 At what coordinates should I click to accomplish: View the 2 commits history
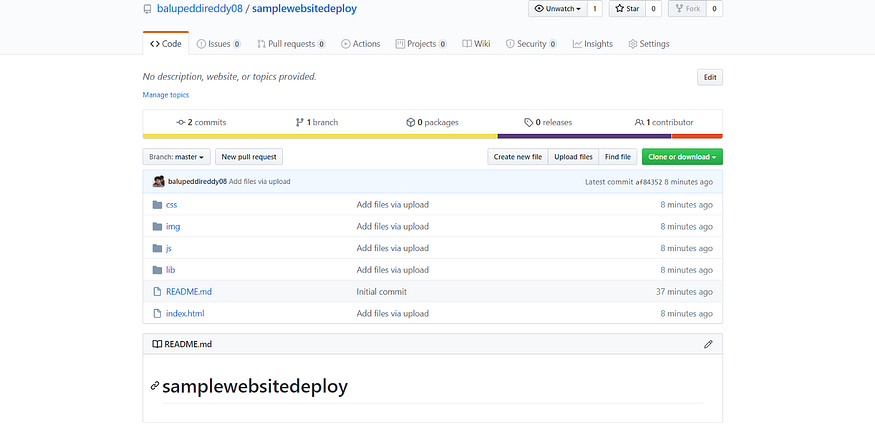[201, 122]
